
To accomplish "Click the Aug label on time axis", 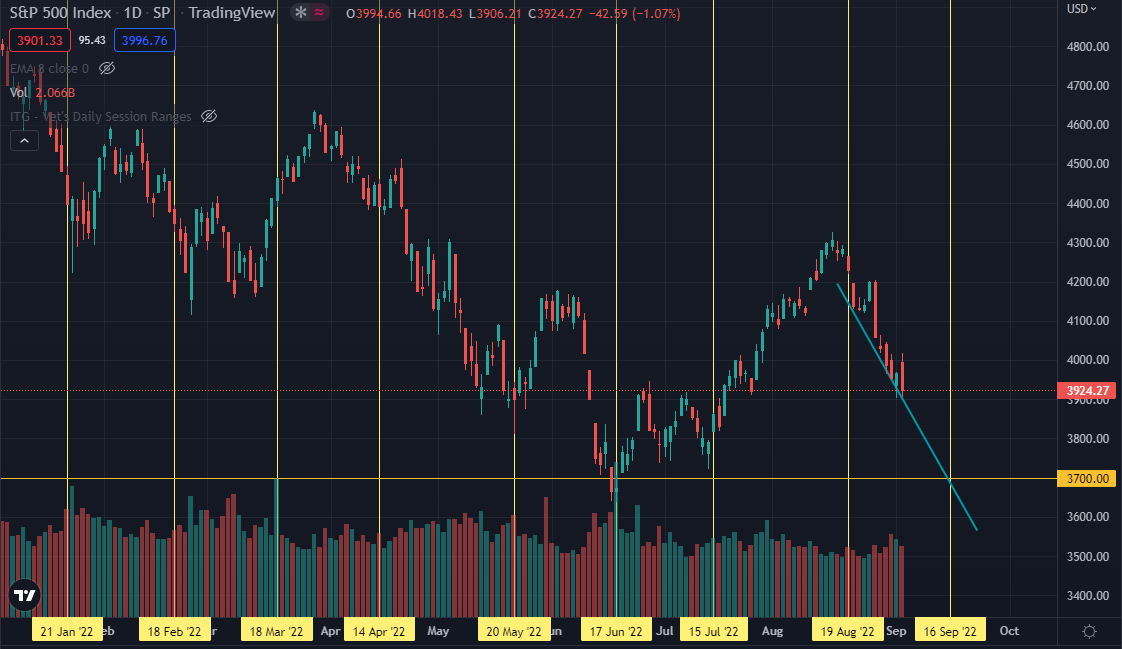I will [772, 631].
